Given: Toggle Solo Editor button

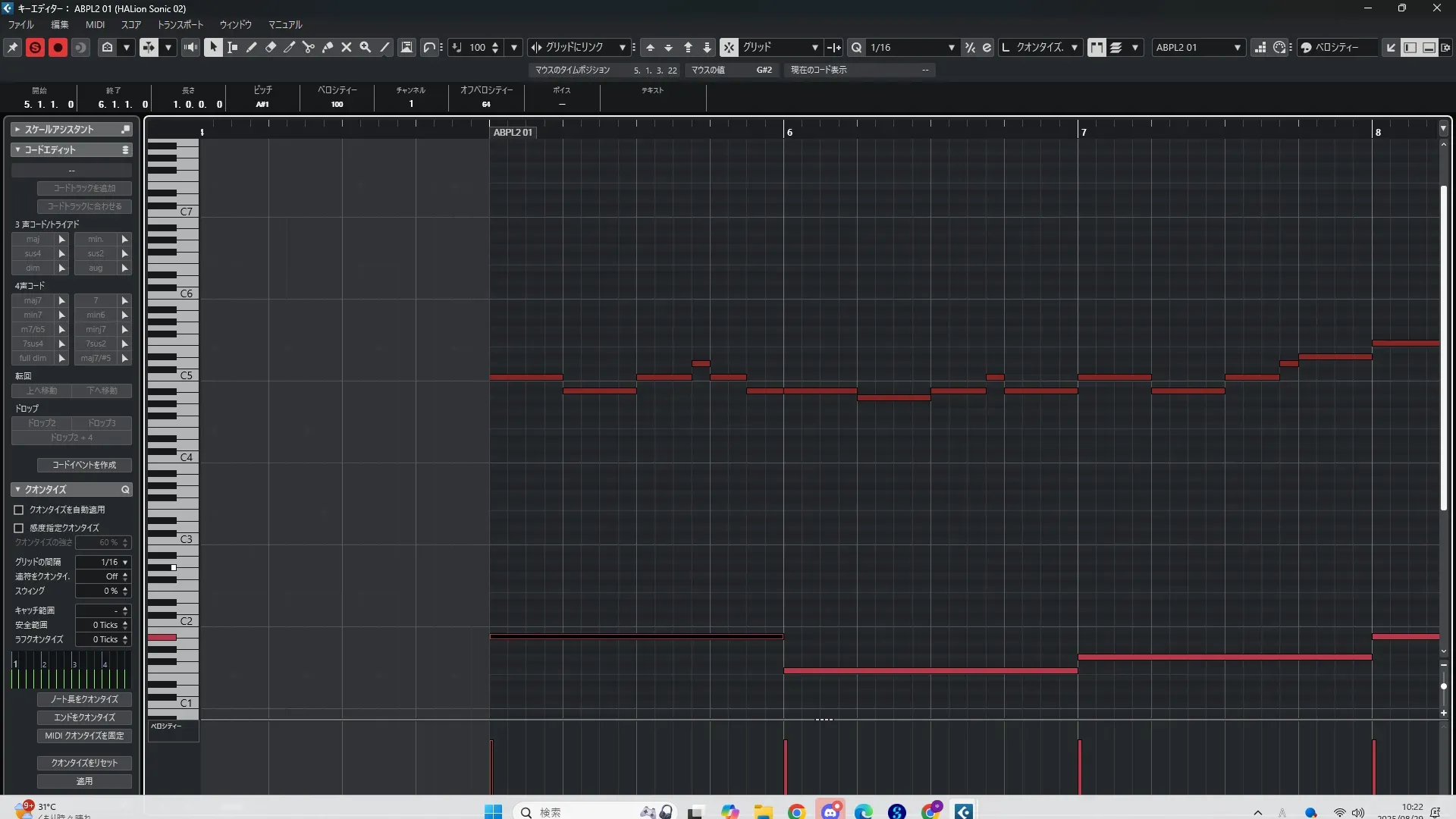Looking at the screenshot, I should tap(35, 47).
